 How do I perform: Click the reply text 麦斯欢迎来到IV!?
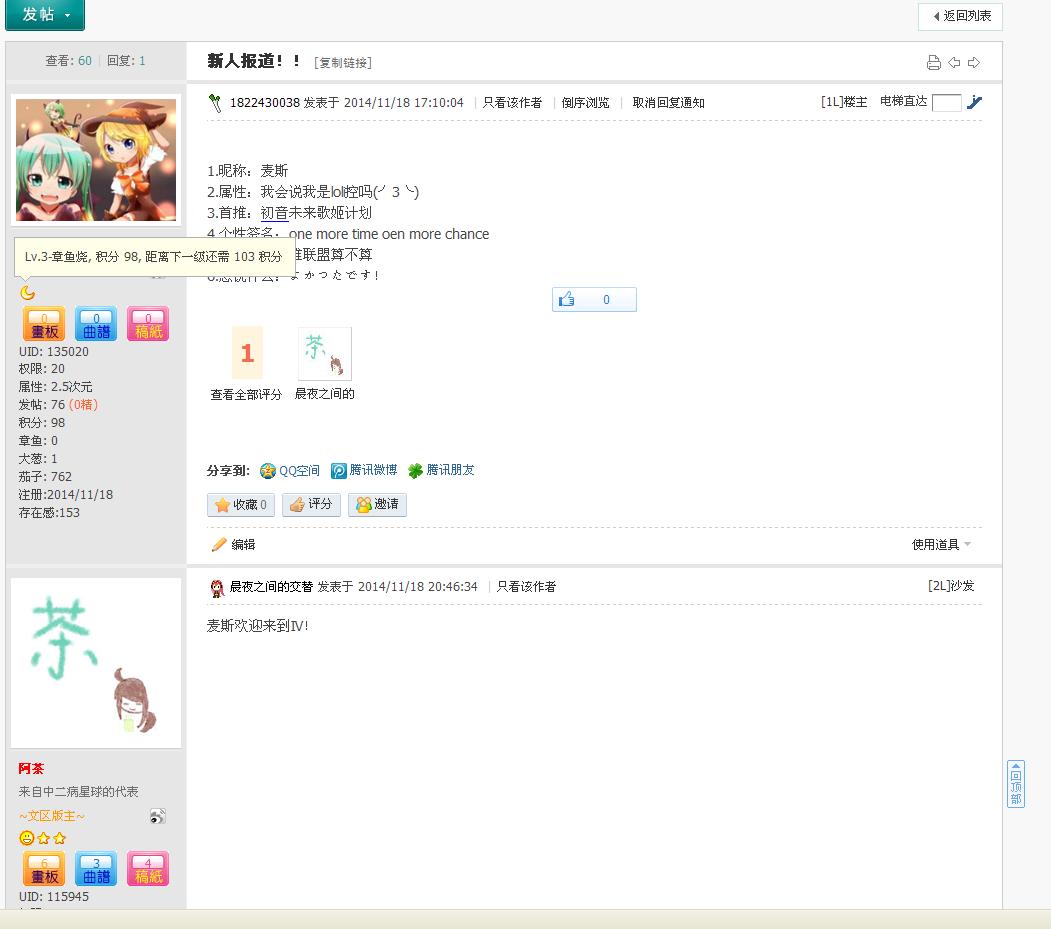point(257,626)
